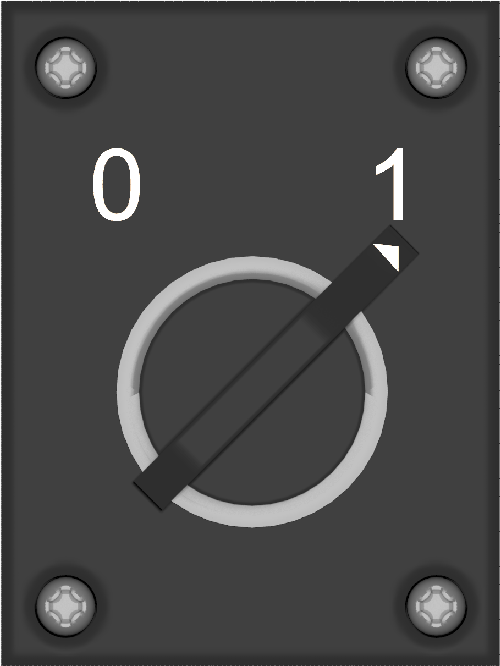This screenshot has width=500, height=666.
Task: Click the bottom-left panel screw
Action: click(66, 606)
